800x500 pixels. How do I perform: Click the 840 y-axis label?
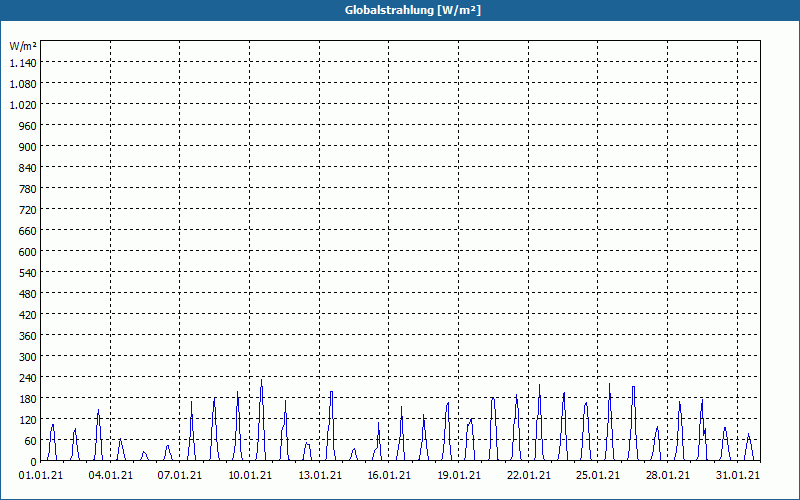[28, 168]
